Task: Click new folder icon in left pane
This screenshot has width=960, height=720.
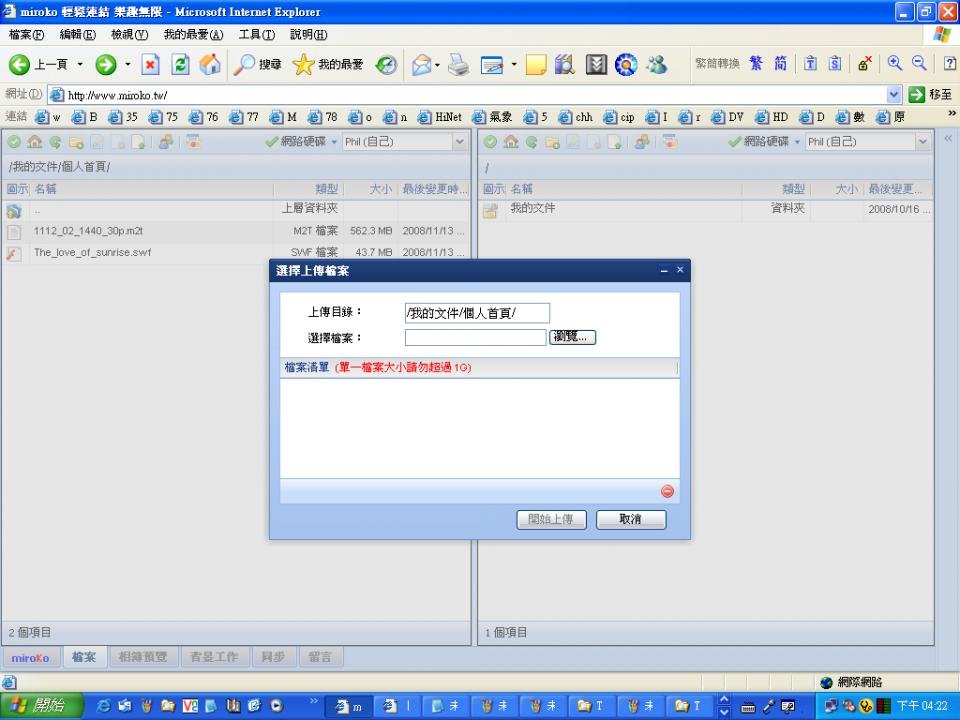Action: point(76,143)
